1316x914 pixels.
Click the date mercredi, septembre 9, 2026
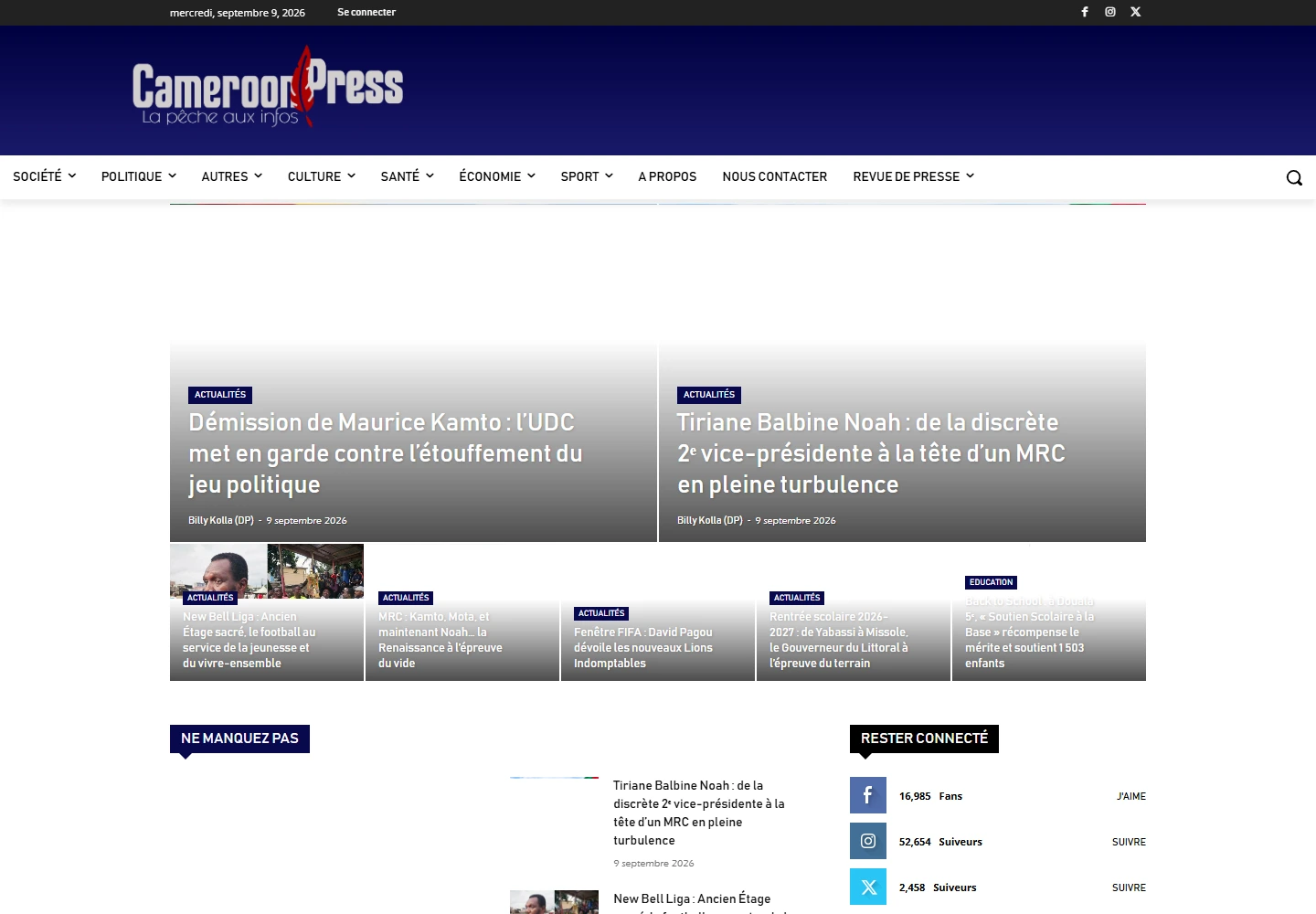pos(238,13)
